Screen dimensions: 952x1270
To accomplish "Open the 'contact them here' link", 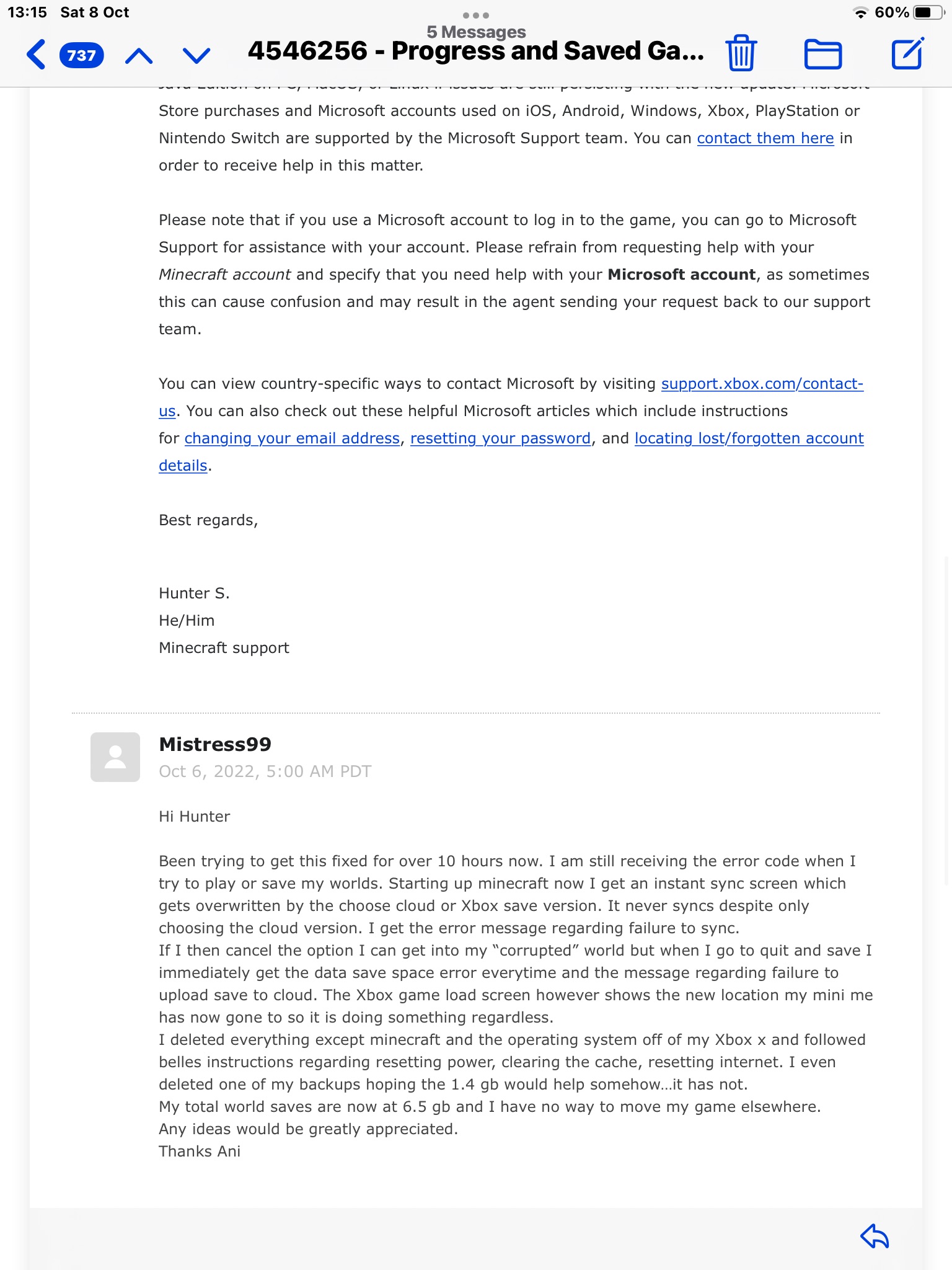I will point(765,138).
